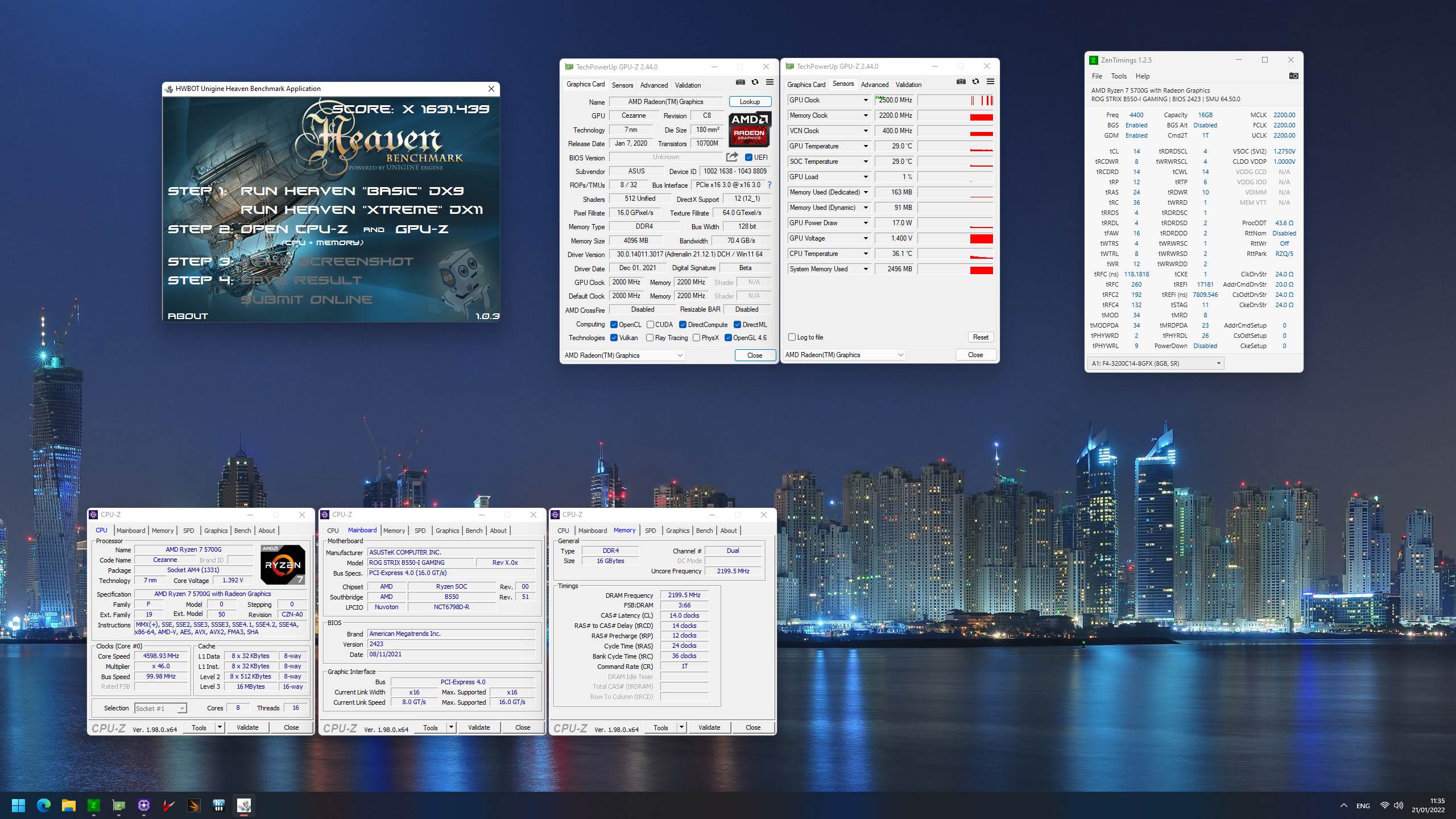The width and height of the screenshot is (1456, 819).
Task: Expand the VCN Clock sensor dropdown
Action: 866,131
